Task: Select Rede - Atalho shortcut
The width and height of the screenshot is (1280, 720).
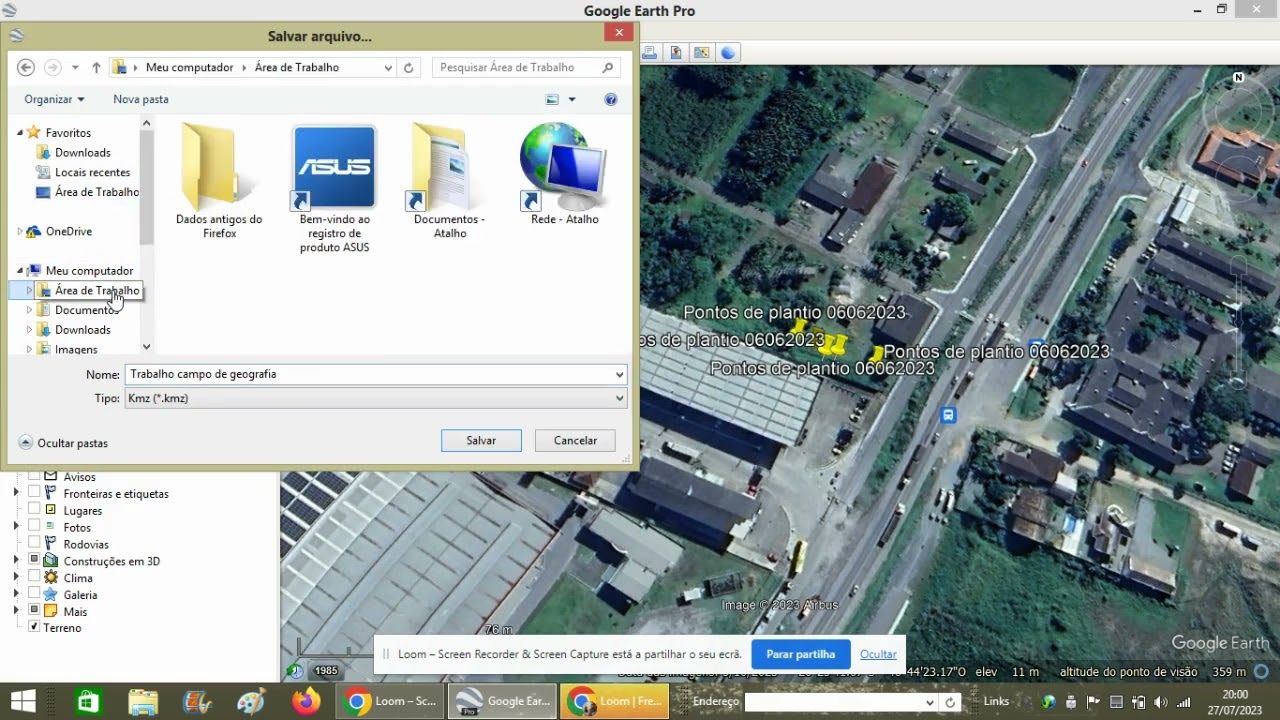Action: tap(565, 175)
